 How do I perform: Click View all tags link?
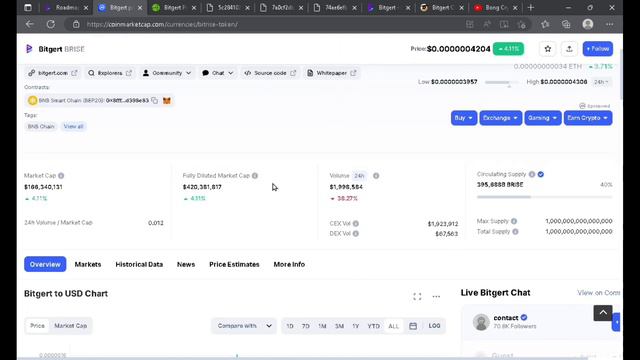pyautogui.click(x=73, y=127)
